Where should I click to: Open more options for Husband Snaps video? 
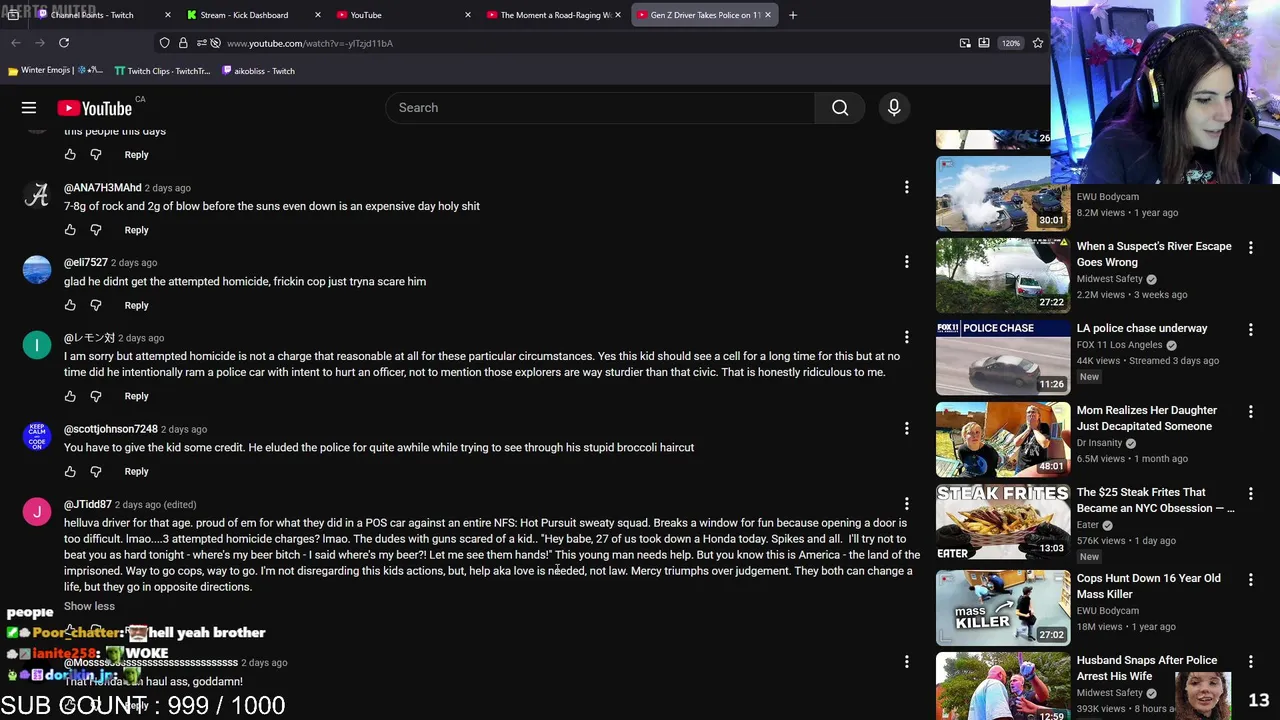(x=1251, y=661)
